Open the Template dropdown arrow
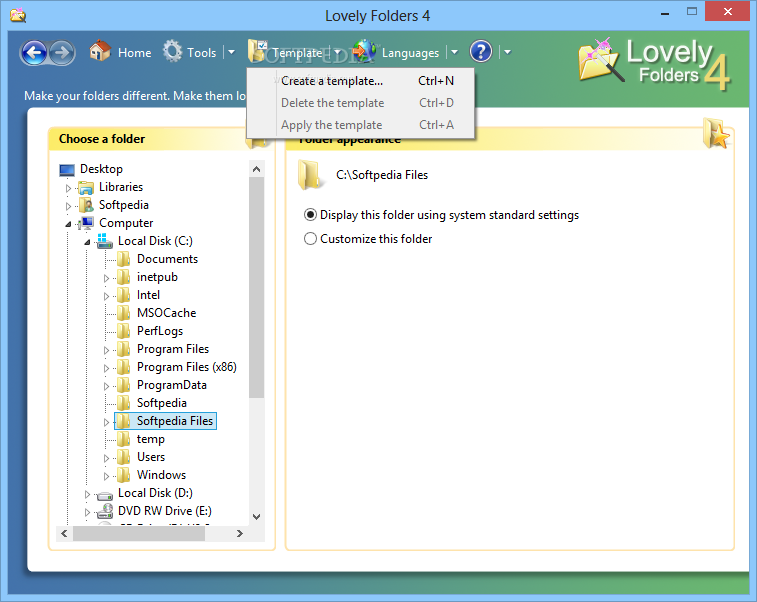This screenshot has width=757, height=602. coord(337,52)
